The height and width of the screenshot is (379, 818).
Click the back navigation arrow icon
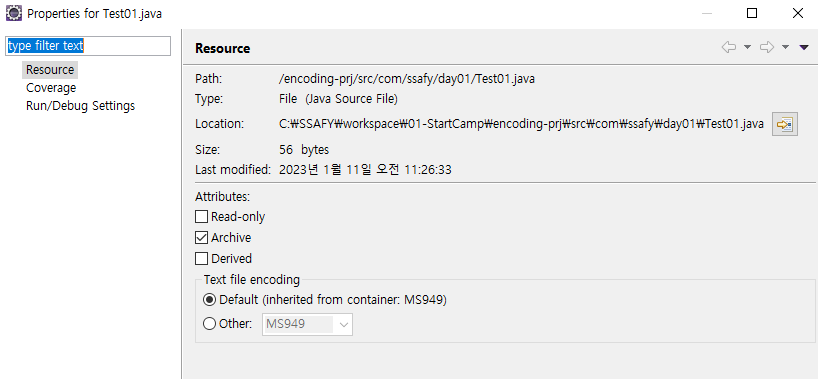(x=729, y=48)
